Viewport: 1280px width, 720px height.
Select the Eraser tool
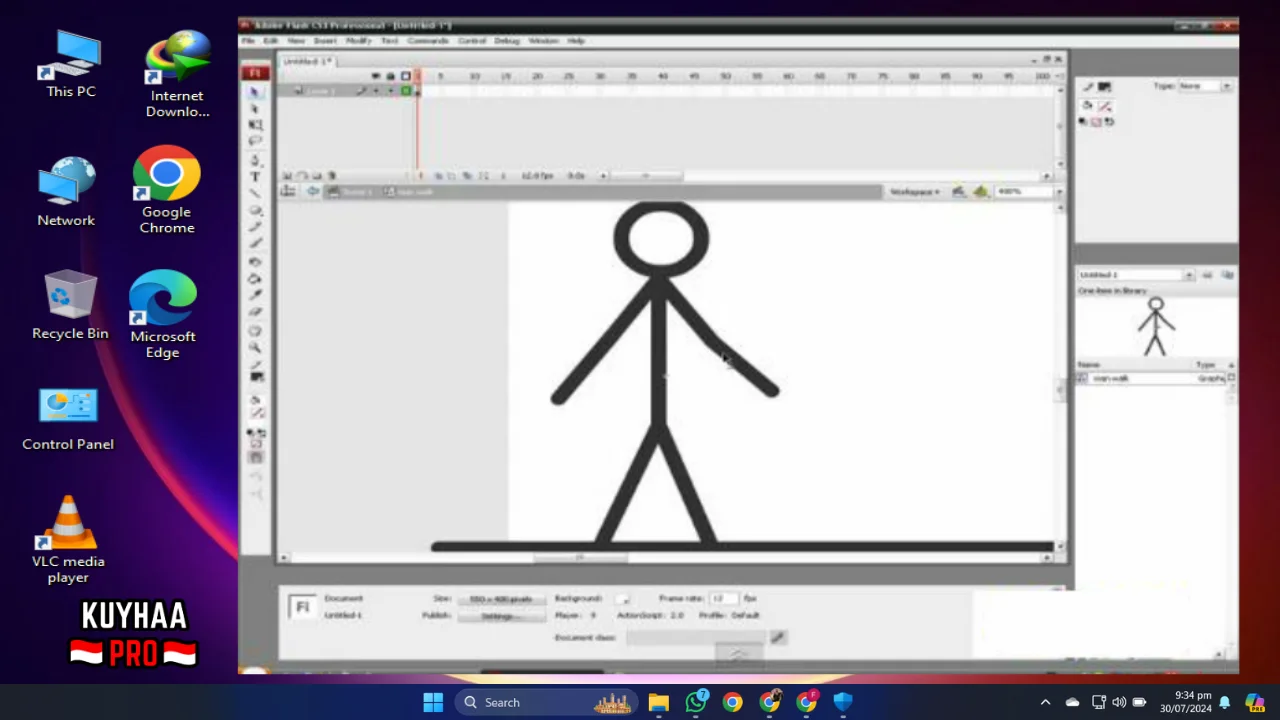point(255,313)
